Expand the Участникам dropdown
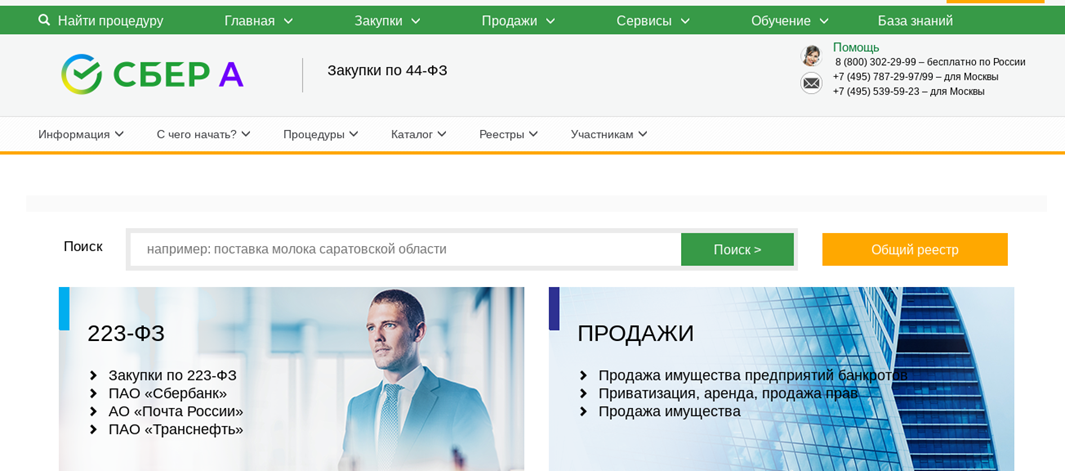This screenshot has height=471, width=1065. [x=609, y=134]
